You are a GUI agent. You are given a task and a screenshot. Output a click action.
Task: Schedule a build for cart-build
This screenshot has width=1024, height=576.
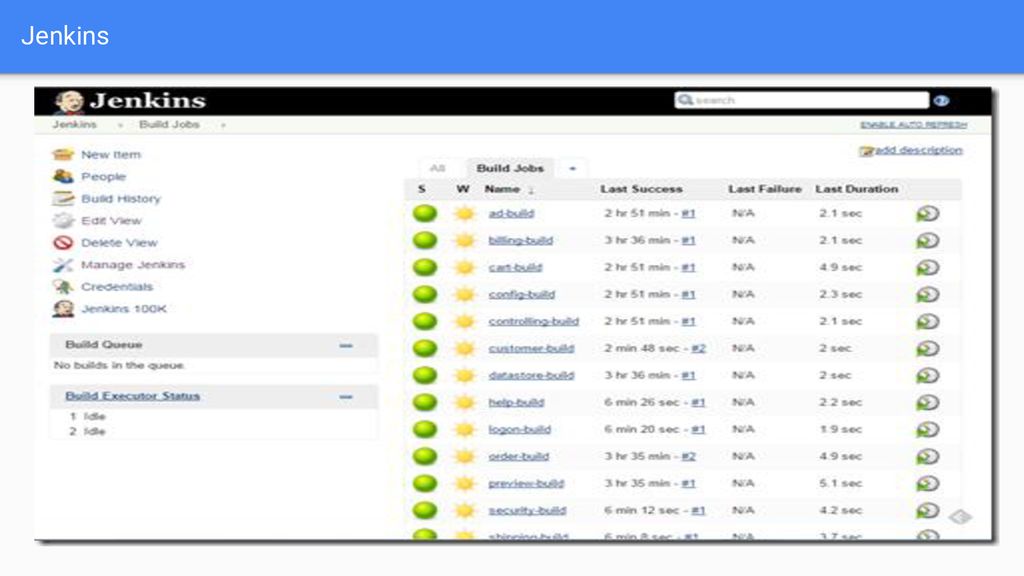click(x=927, y=268)
